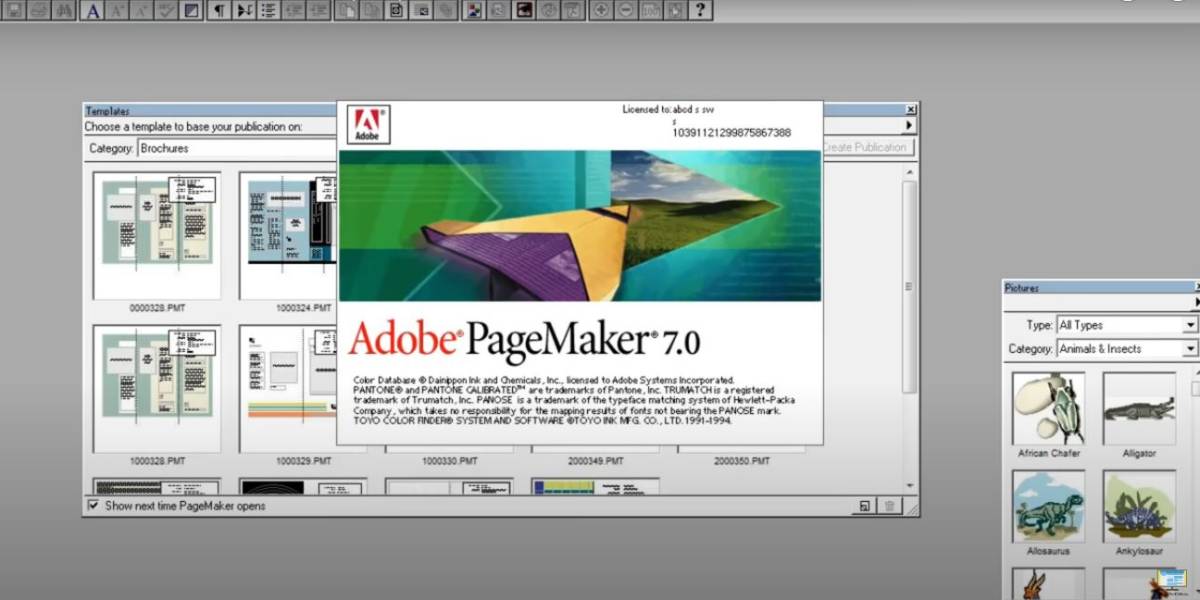The height and width of the screenshot is (600, 1200).
Task: Click the Insert Pages toolbar icon
Action: (x=345, y=11)
